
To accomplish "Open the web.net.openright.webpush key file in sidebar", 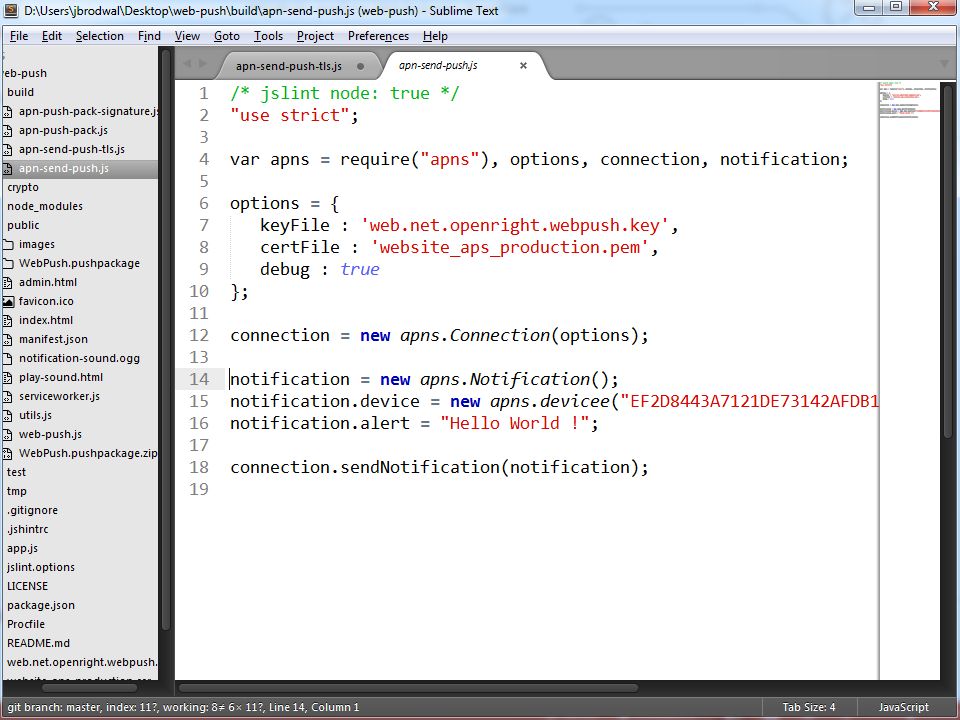I will [82, 662].
